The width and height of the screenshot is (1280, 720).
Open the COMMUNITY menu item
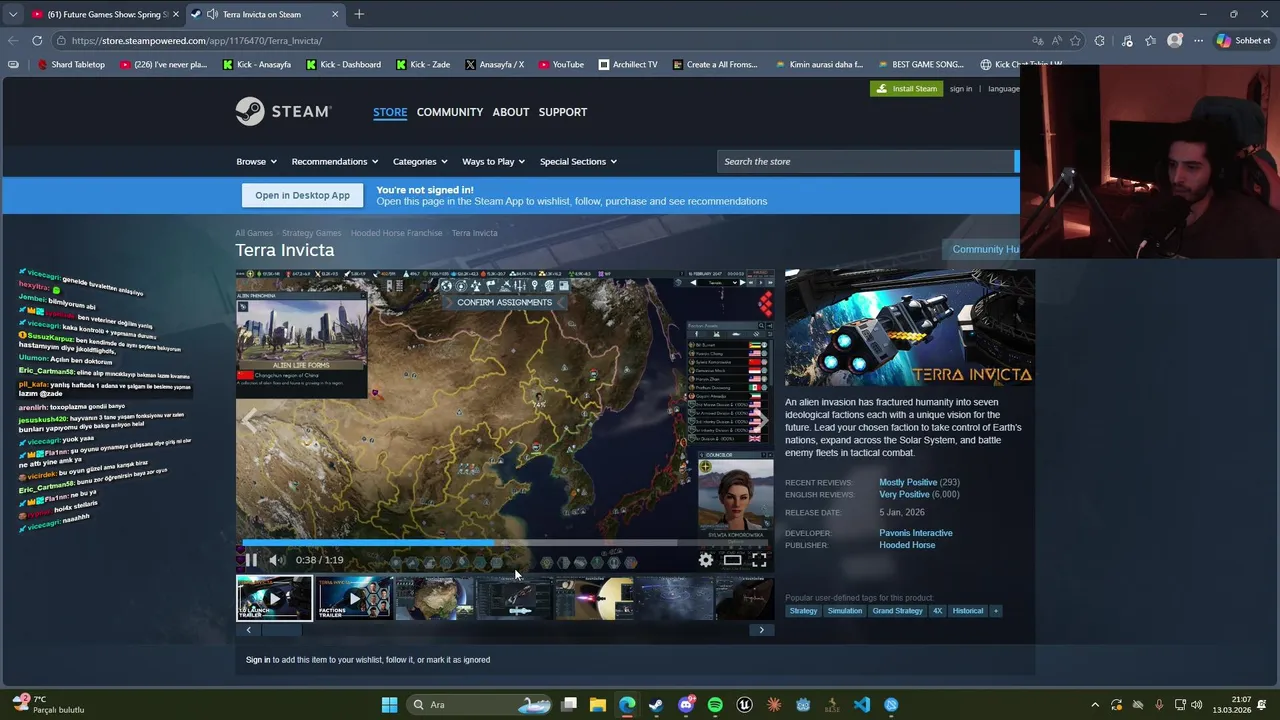pyautogui.click(x=450, y=112)
